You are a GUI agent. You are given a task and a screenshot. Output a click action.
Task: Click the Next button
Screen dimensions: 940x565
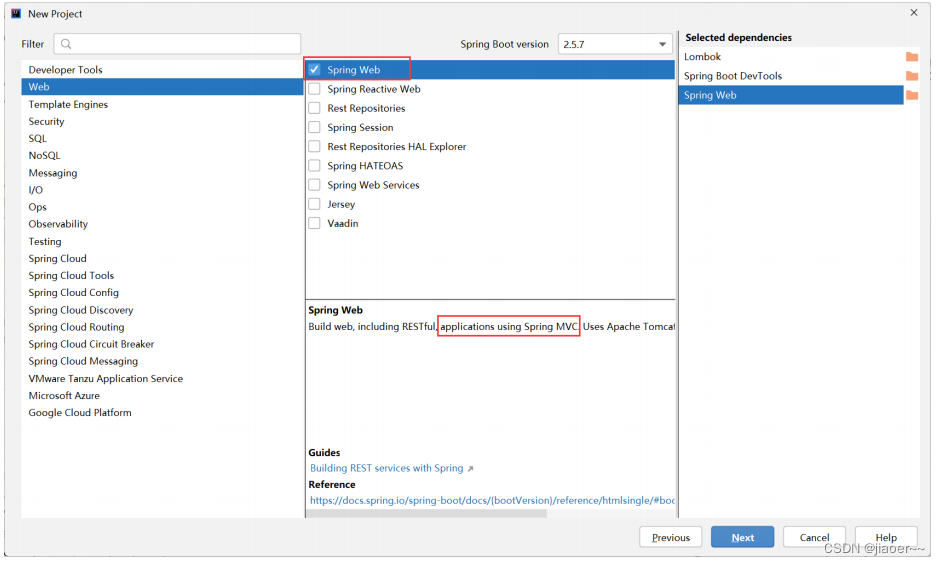click(x=742, y=537)
